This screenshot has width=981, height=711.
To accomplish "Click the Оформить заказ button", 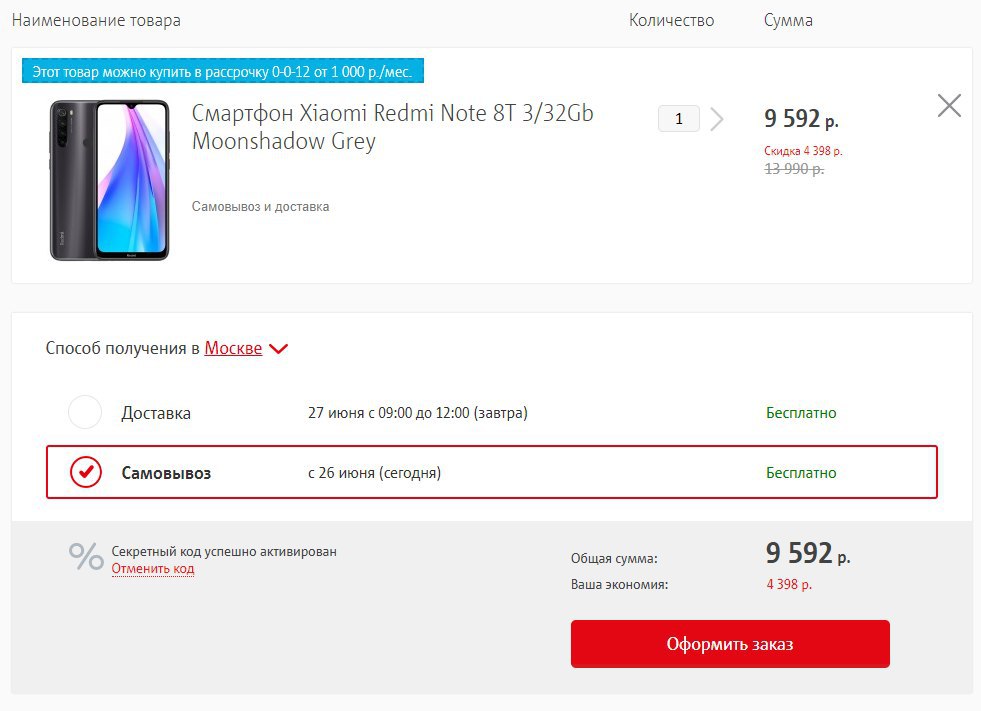I will pyautogui.click(x=730, y=643).
